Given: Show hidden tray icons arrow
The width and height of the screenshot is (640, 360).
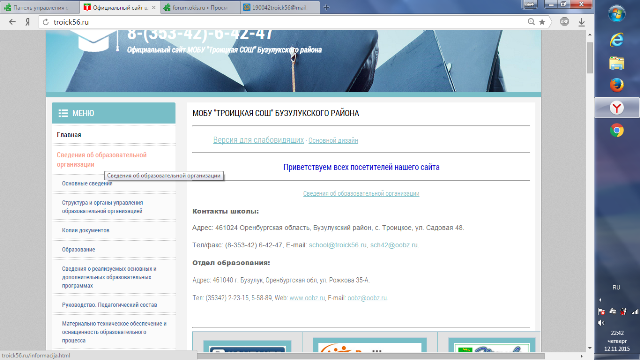Looking at the screenshot, I should [x=600, y=300].
